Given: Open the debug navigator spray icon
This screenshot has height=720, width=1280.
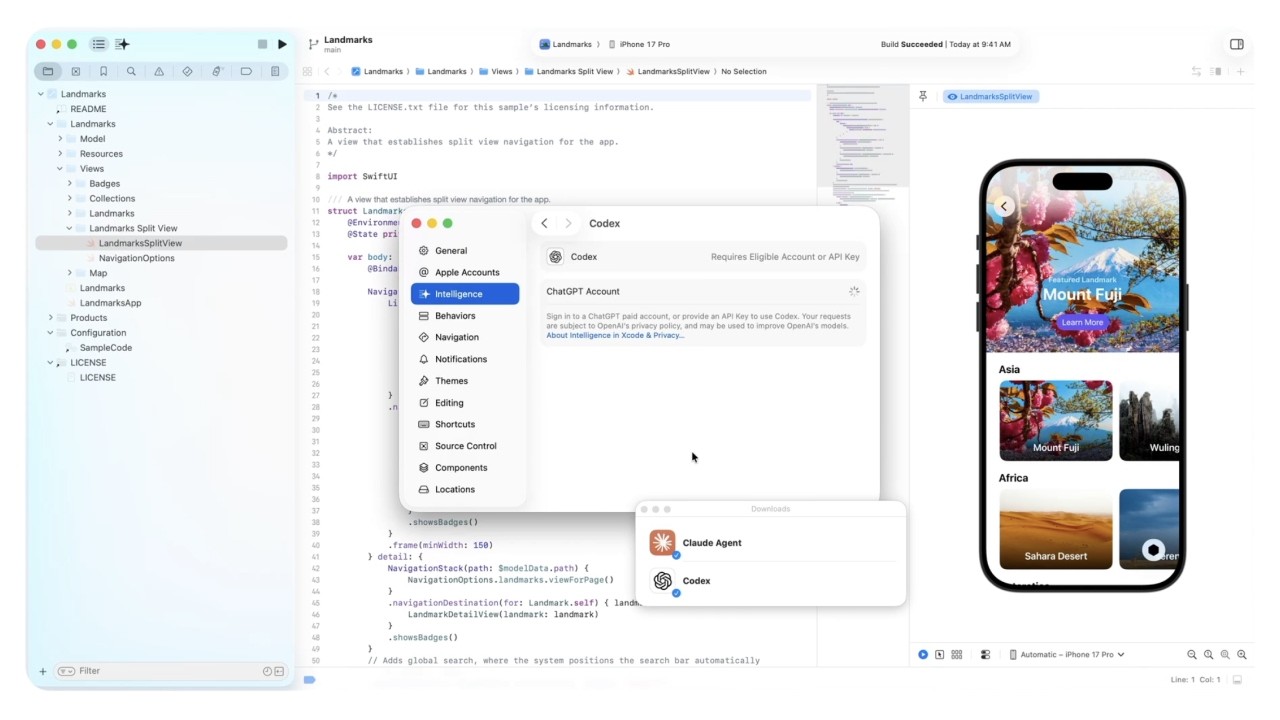Looking at the screenshot, I should (x=216, y=72).
